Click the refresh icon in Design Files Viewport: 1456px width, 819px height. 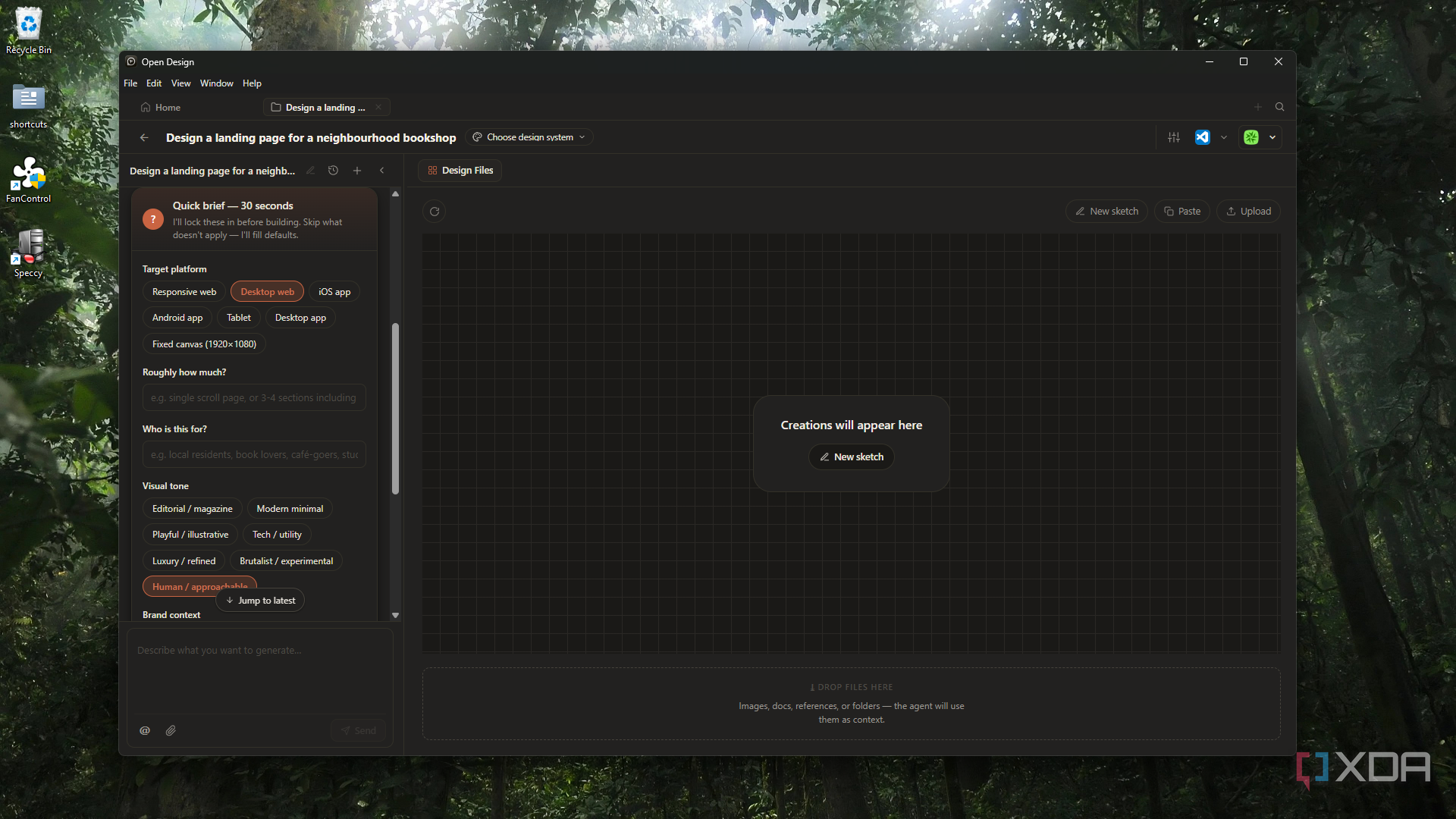click(435, 212)
